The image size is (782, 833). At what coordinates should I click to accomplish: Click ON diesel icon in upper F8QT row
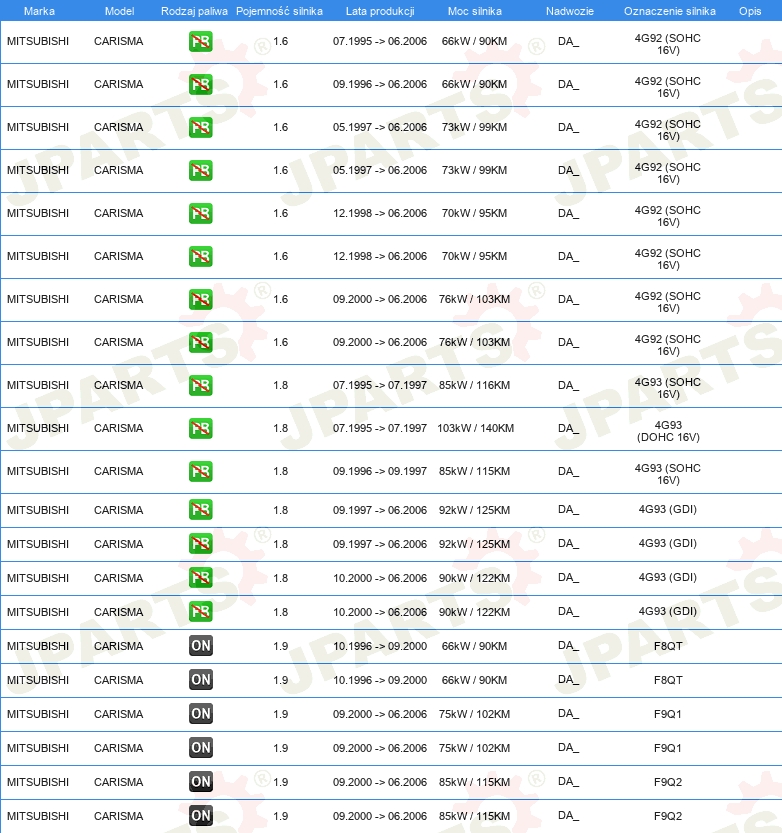tap(201, 645)
